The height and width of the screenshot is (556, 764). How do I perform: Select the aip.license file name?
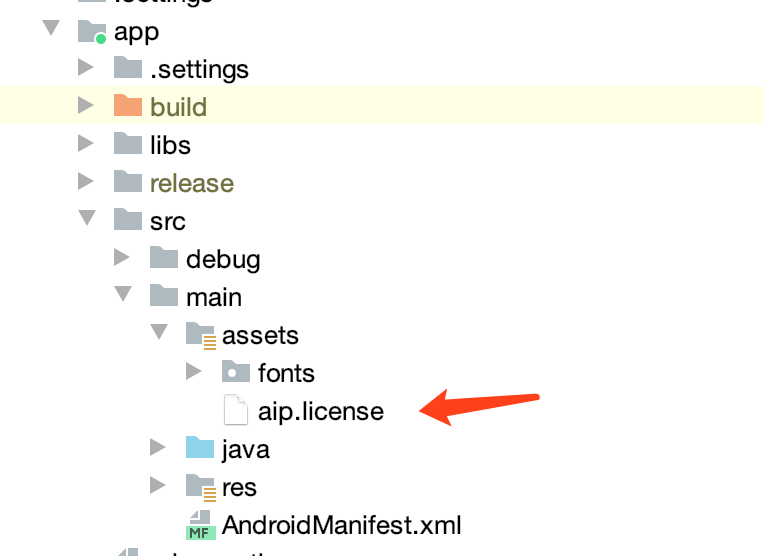click(321, 411)
